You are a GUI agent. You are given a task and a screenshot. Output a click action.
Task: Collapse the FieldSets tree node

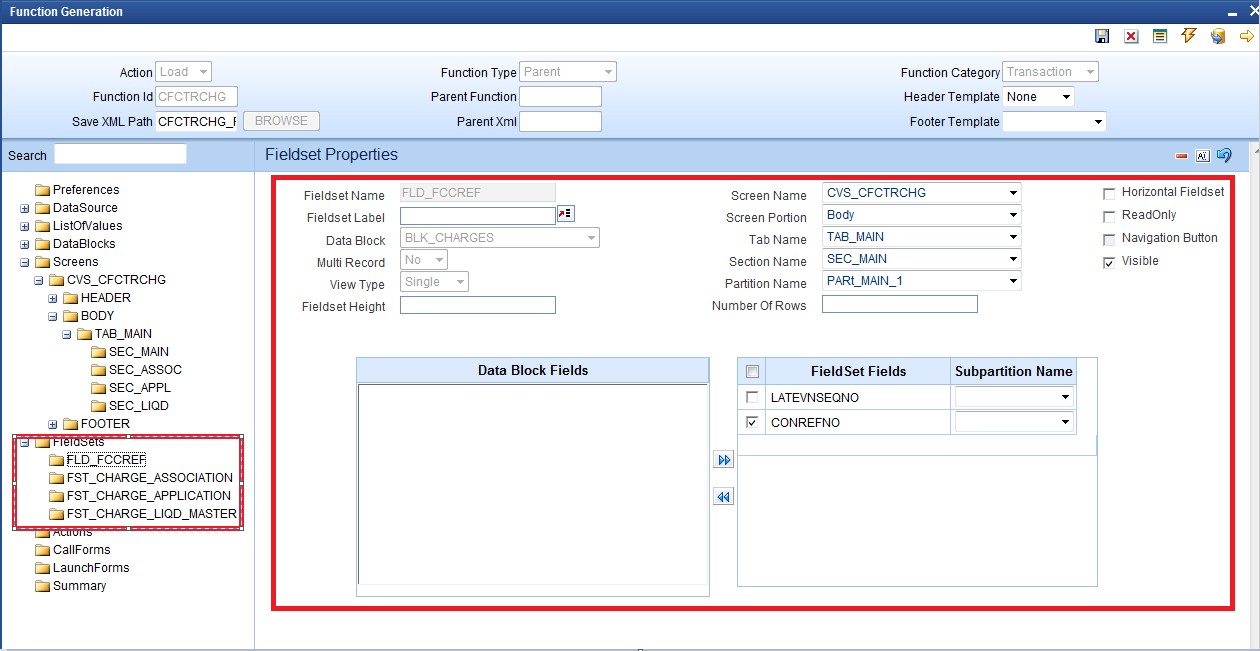(x=25, y=442)
